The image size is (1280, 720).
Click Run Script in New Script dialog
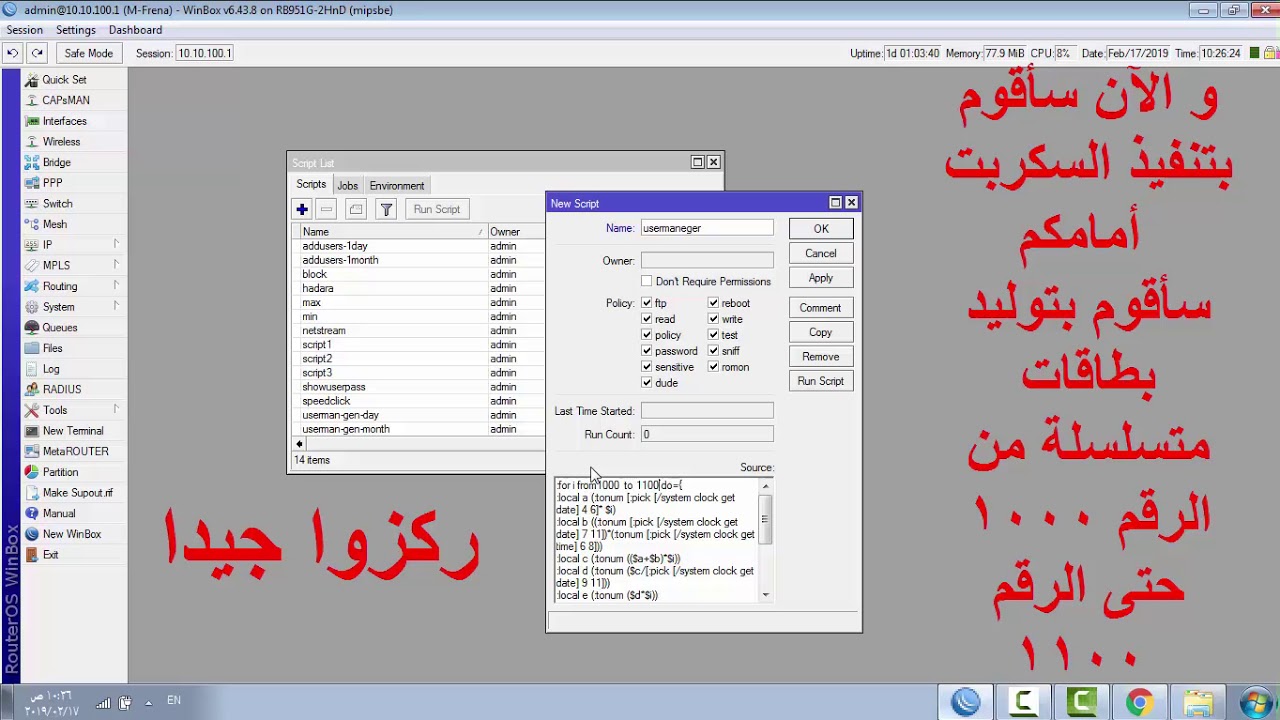coord(821,381)
